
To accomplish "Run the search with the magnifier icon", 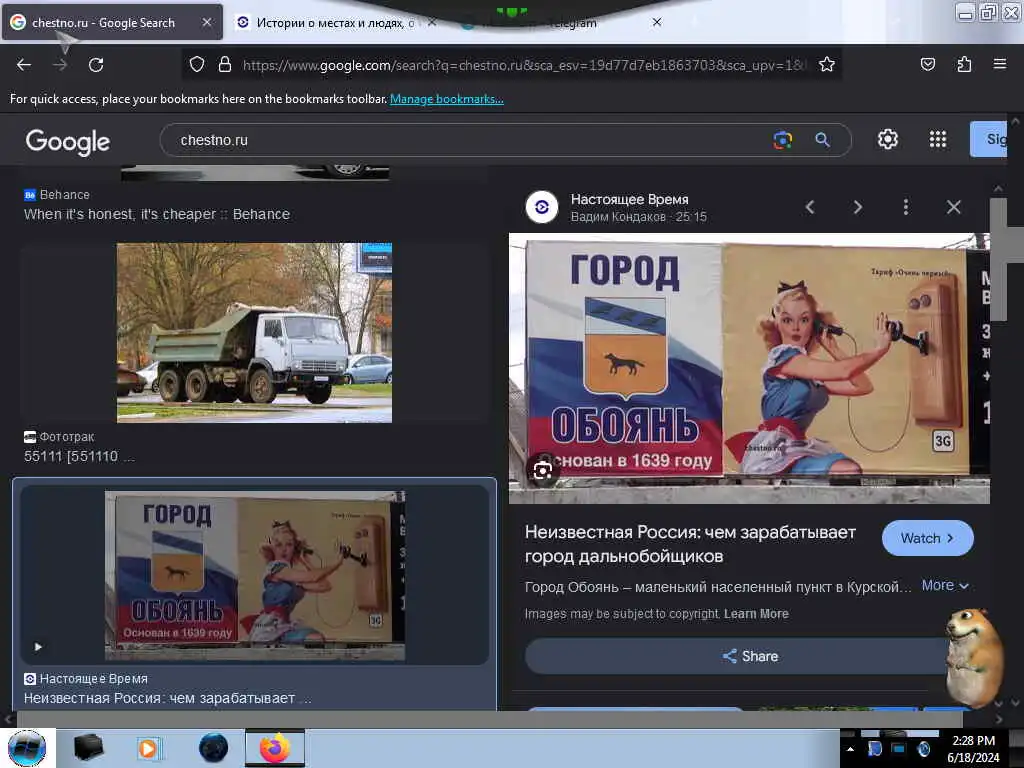I will click(x=822, y=140).
